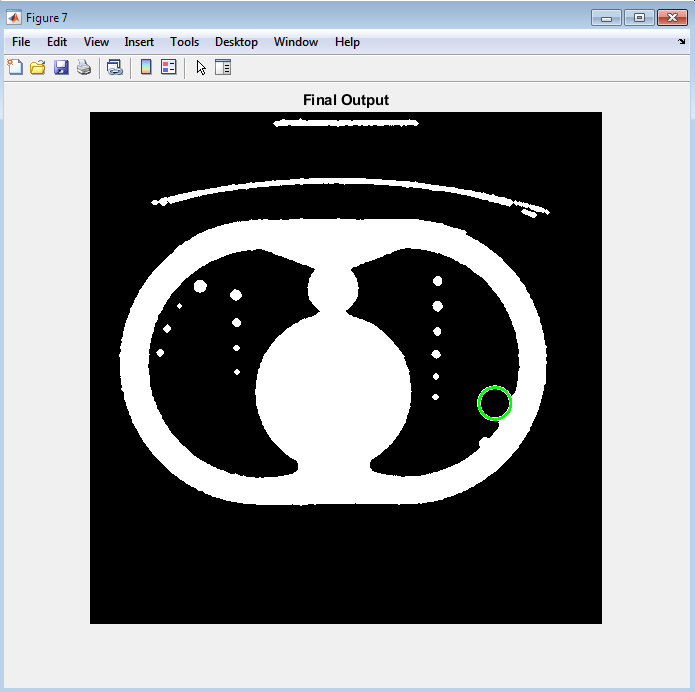This screenshot has width=695, height=692.
Task: Save the figure using the floppy disk icon
Action: click(x=61, y=68)
